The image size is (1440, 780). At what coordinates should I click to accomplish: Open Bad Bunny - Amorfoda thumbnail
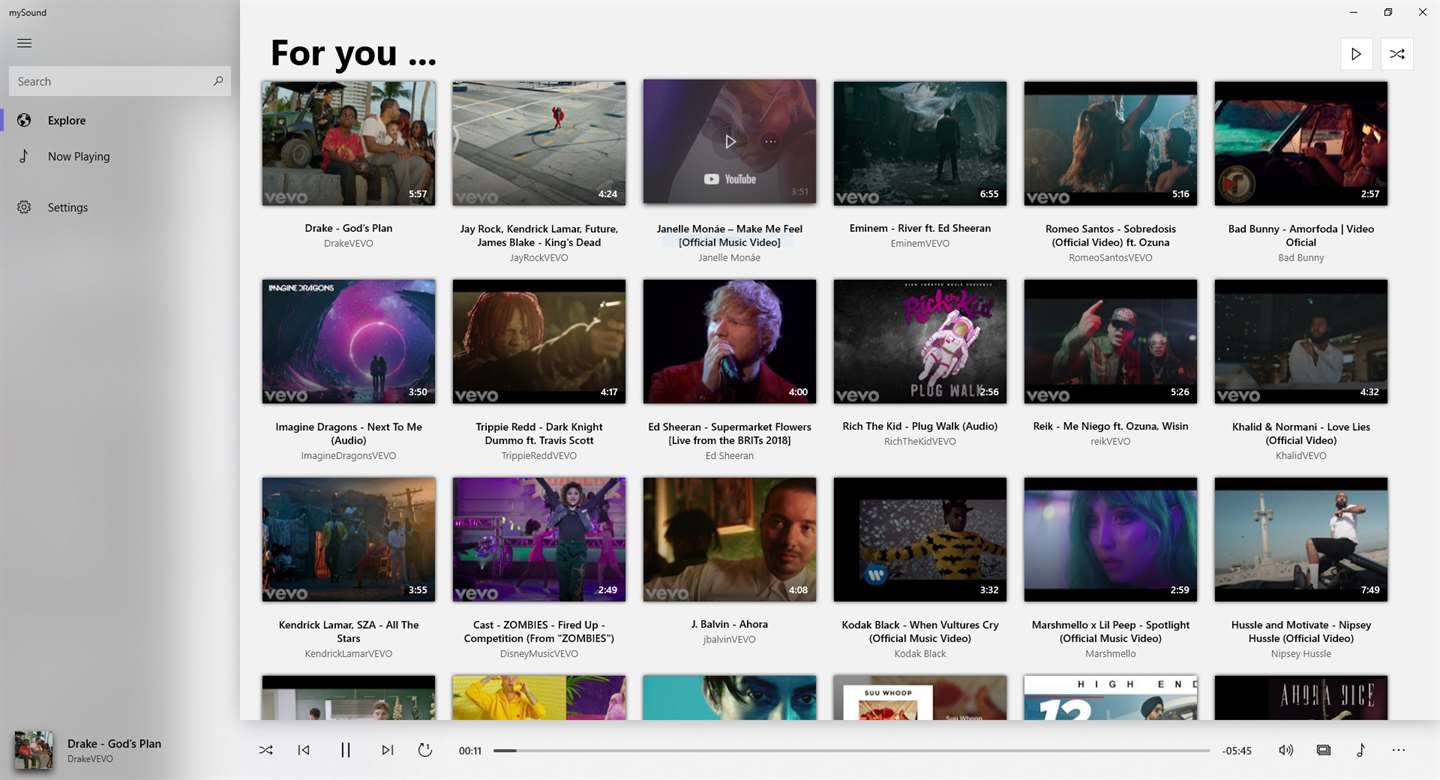click(1301, 143)
